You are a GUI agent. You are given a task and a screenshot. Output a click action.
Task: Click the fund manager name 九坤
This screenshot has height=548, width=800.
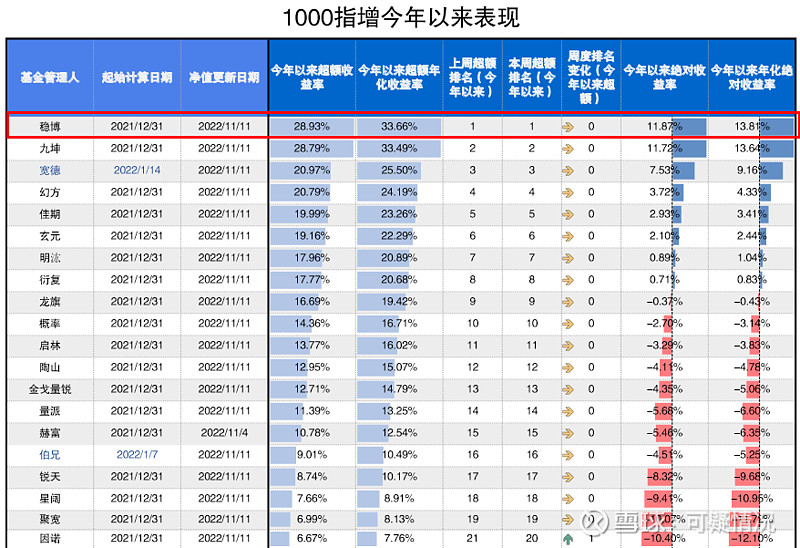(50, 148)
